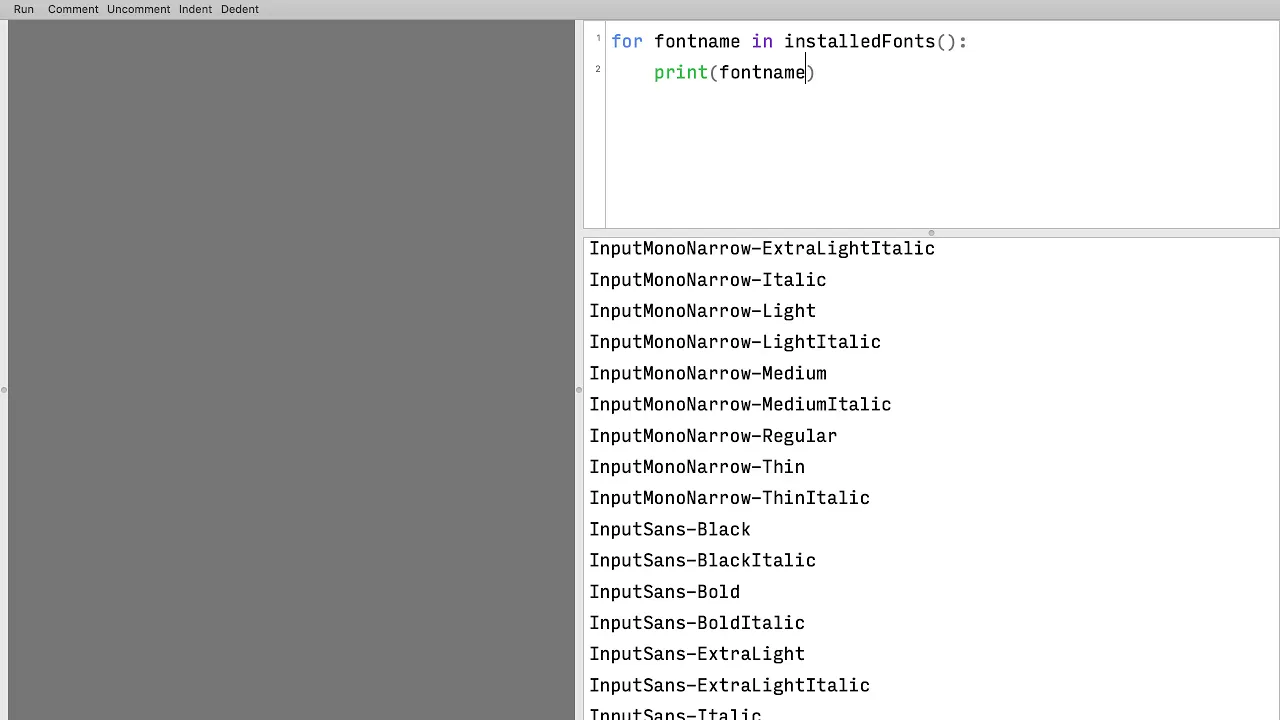The width and height of the screenshot is (1280, 720).
Task: Click the splitter handle between canvas and editor
Action: (579, 389)
